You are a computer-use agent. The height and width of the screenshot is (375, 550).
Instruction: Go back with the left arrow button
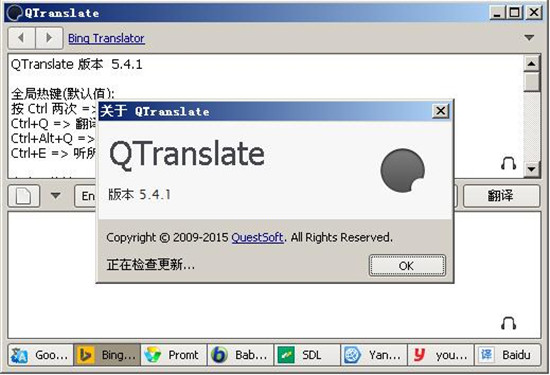pos(21,38)
